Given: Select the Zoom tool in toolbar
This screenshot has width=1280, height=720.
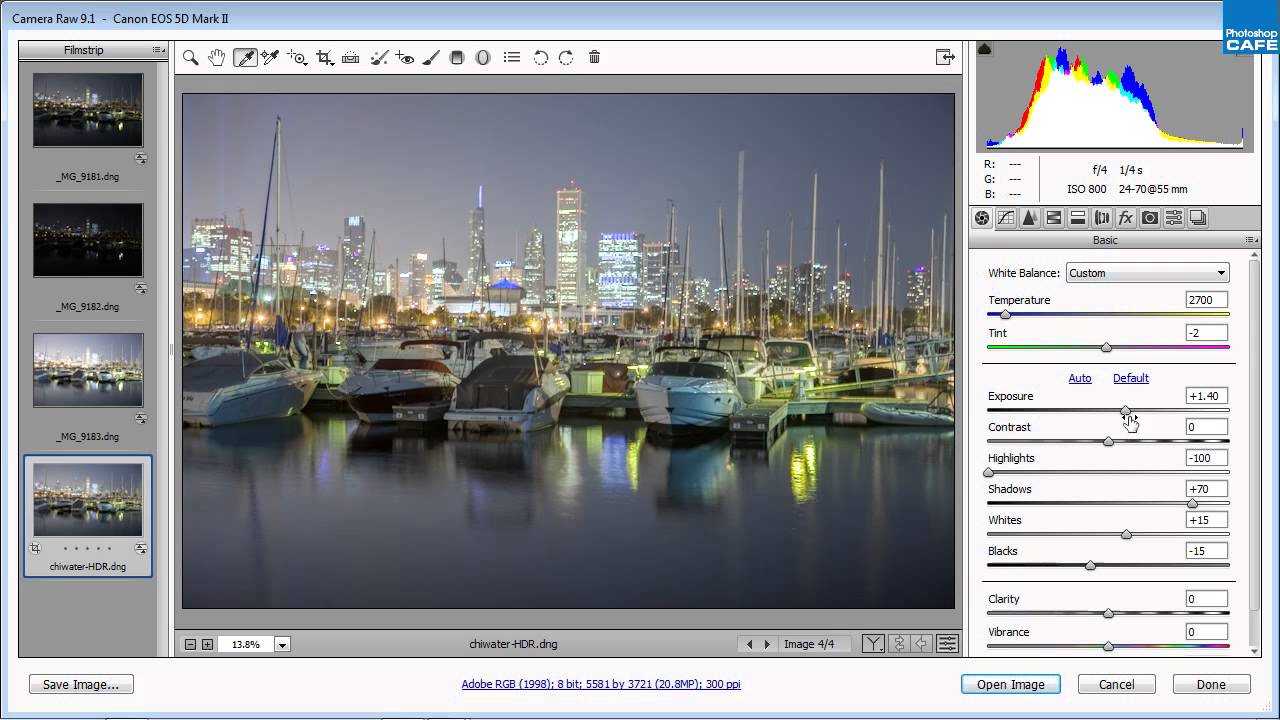Looking at the screenshot, I should pos(190,58).
